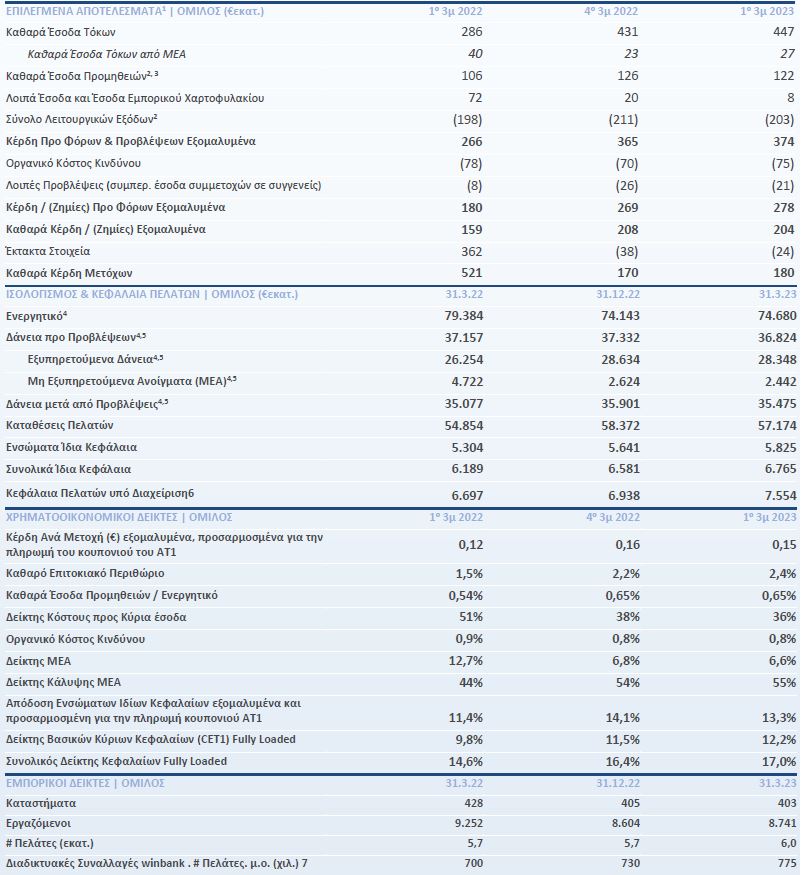Click the 521 shareholders' net profit value
The image size is (803, 875).
pyautogui.click(x=470, y=273)
